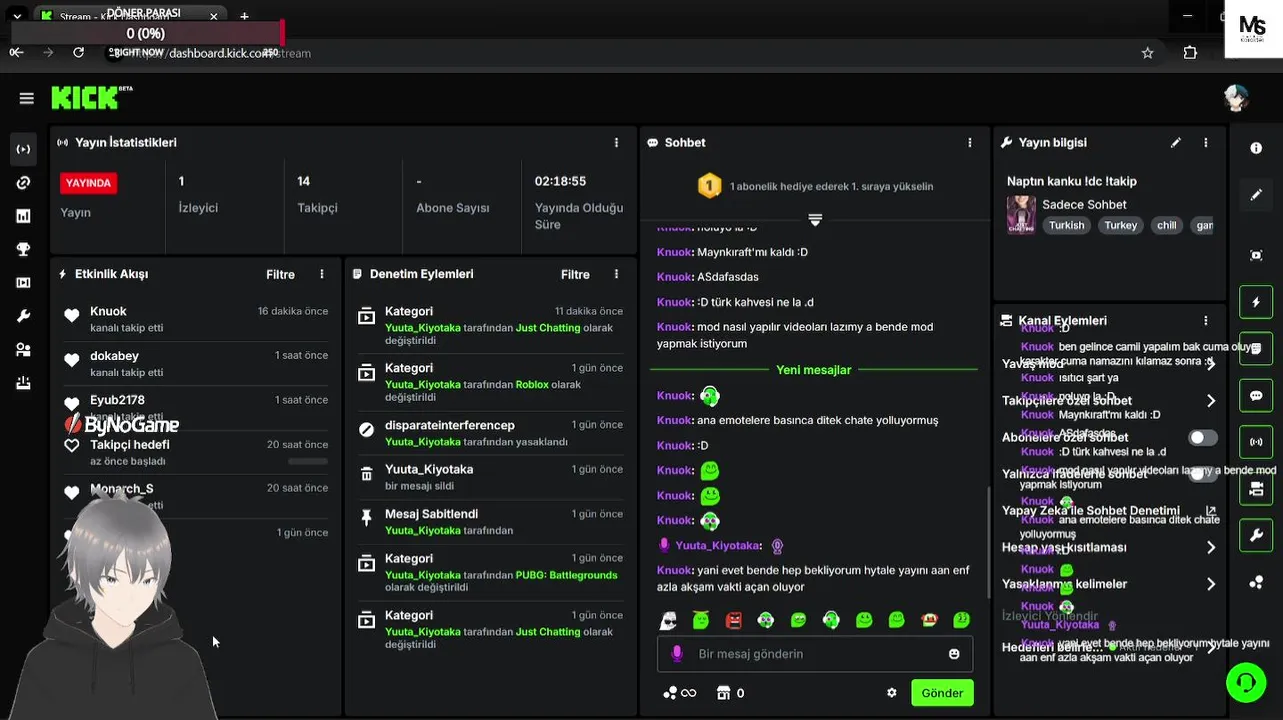Open the video library icon in left sidebar
Screen dimensions: 1283x720
tap(23, 283)
